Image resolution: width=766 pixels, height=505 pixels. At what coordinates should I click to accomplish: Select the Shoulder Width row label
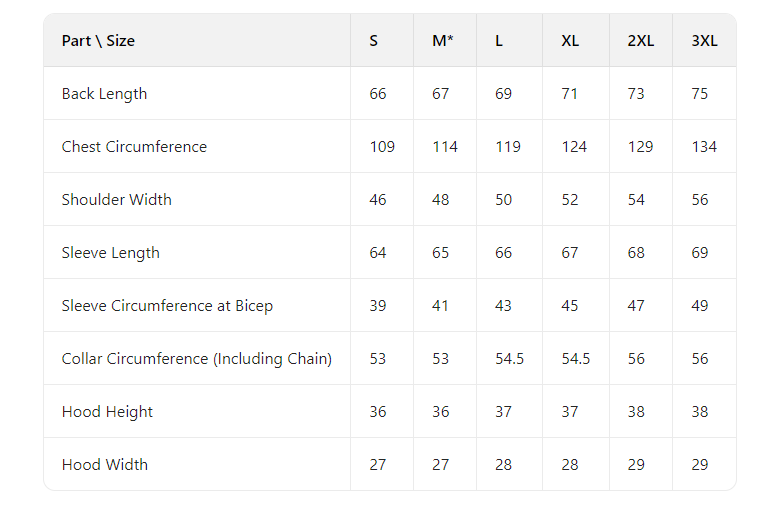point(116,200)
